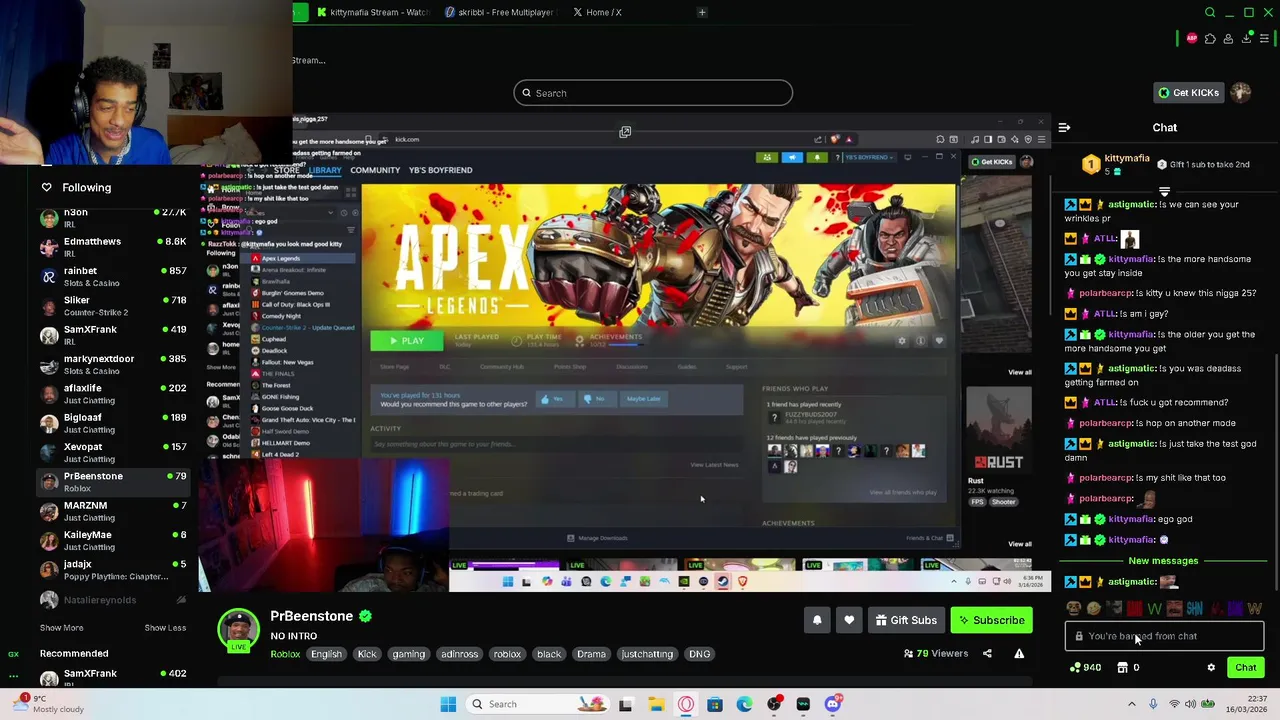Click the justchatting tag
The width and height of the screenshot is (1280, 720).
[647, 654]
